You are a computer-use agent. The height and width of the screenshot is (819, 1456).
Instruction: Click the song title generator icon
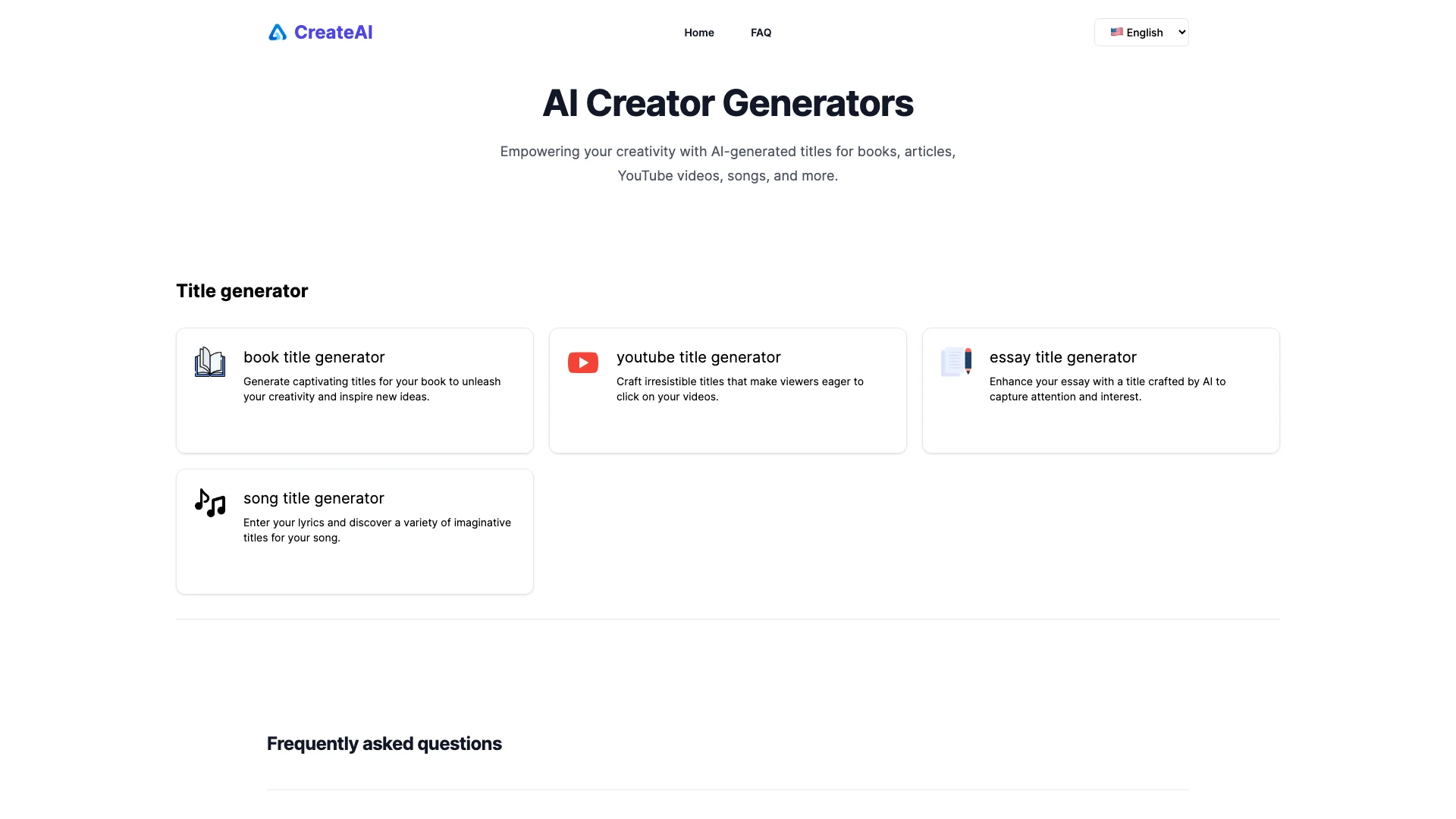pos(210,503)
